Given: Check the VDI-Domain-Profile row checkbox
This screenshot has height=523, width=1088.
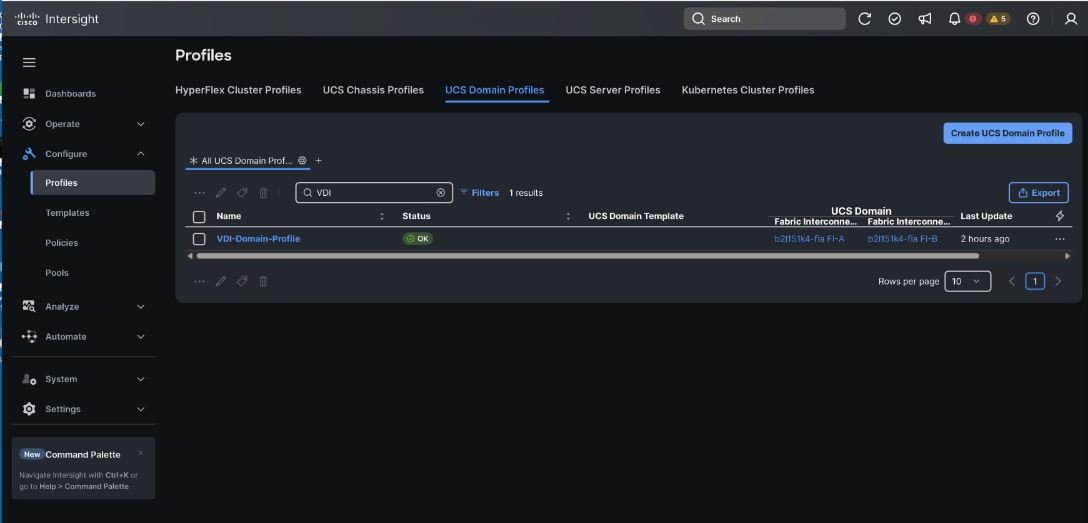Looking at the screenshot, I should coord(199,239).
